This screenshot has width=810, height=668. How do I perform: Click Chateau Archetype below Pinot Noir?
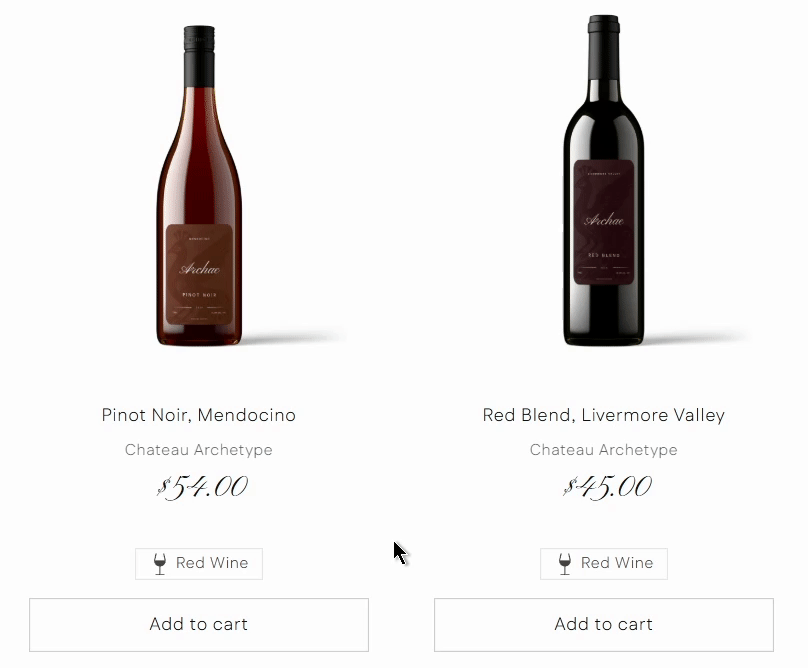coord(199,450)
